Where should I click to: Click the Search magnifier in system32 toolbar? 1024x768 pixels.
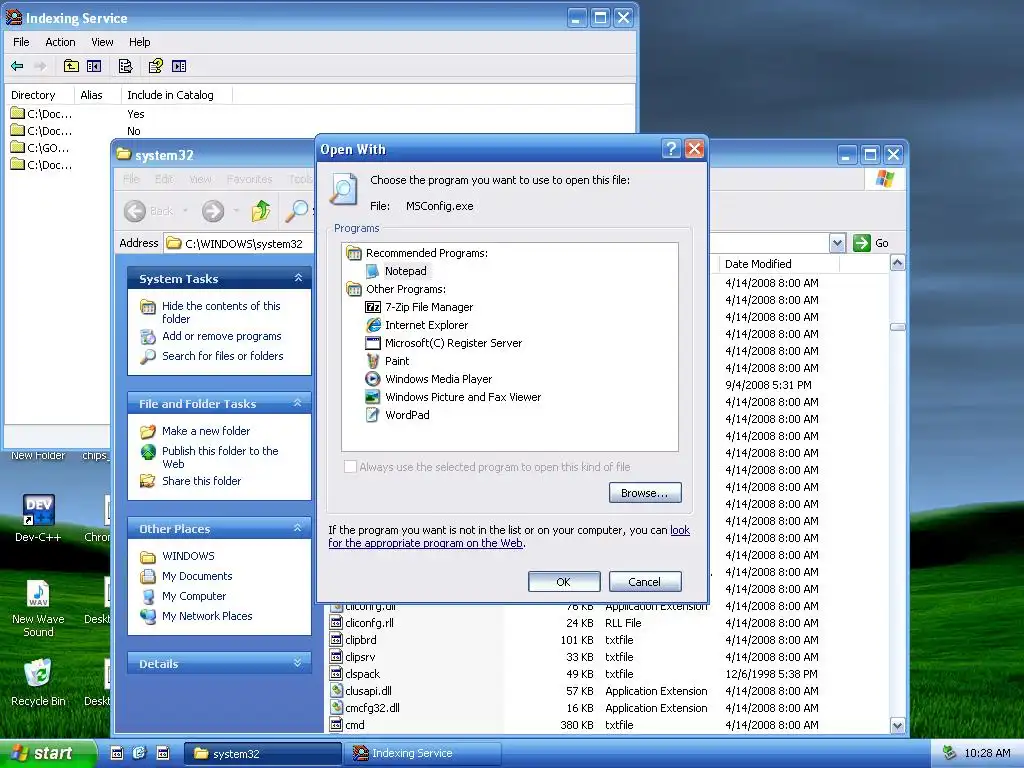coord(297,211)
